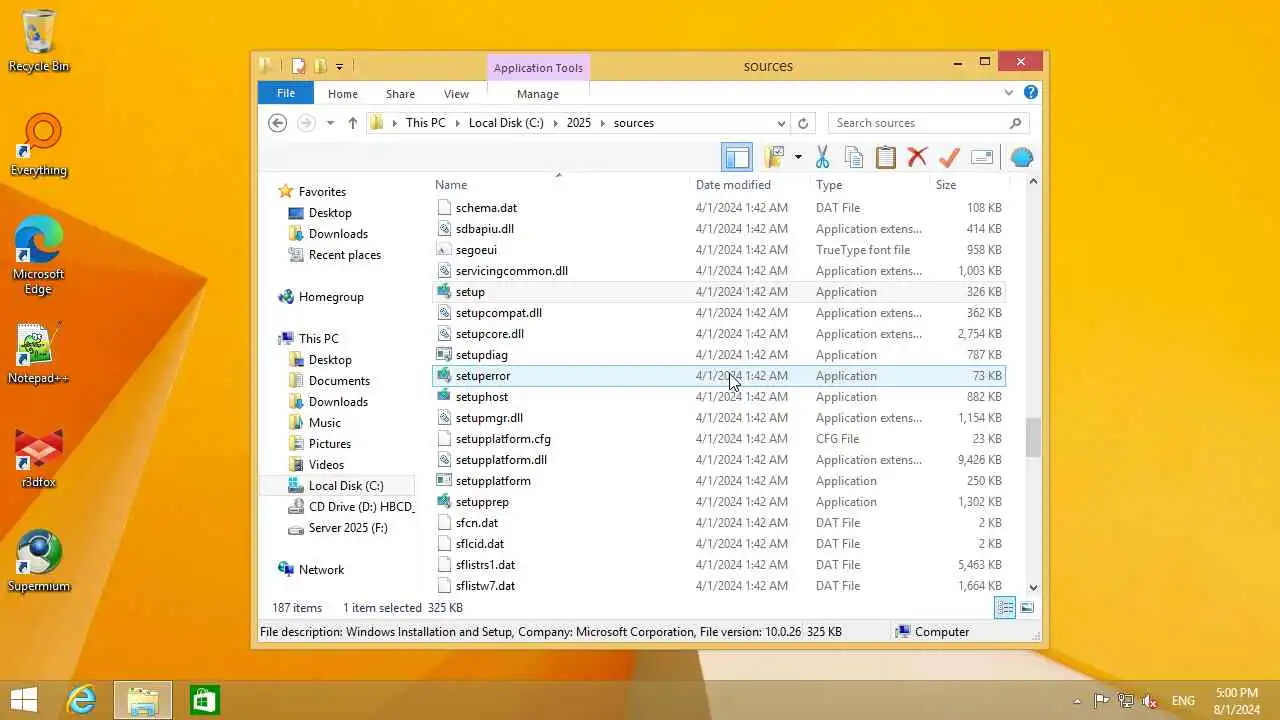The image size is (1280, 720).
Task: Click the Up one level arrow
Action: click(x=352, y=123)
